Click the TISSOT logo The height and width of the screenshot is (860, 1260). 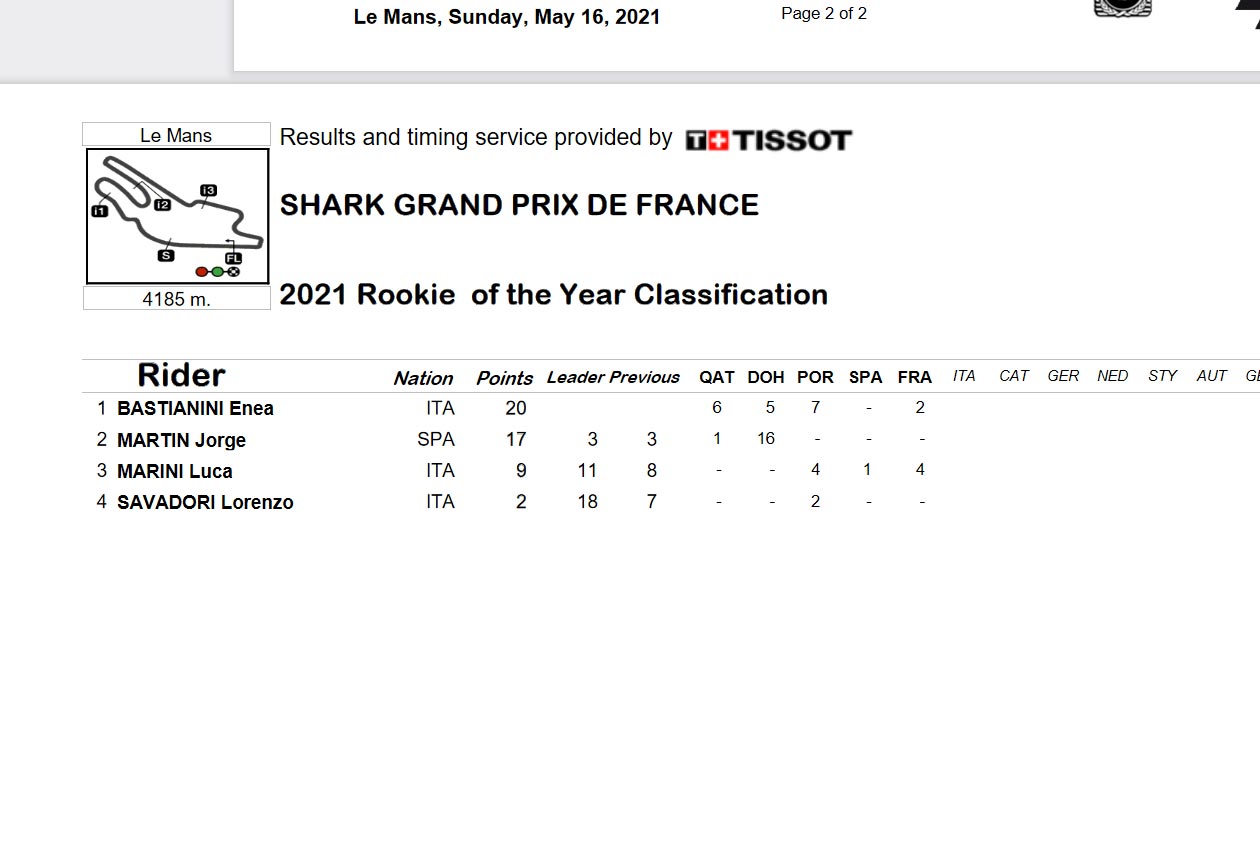(768, 140)
